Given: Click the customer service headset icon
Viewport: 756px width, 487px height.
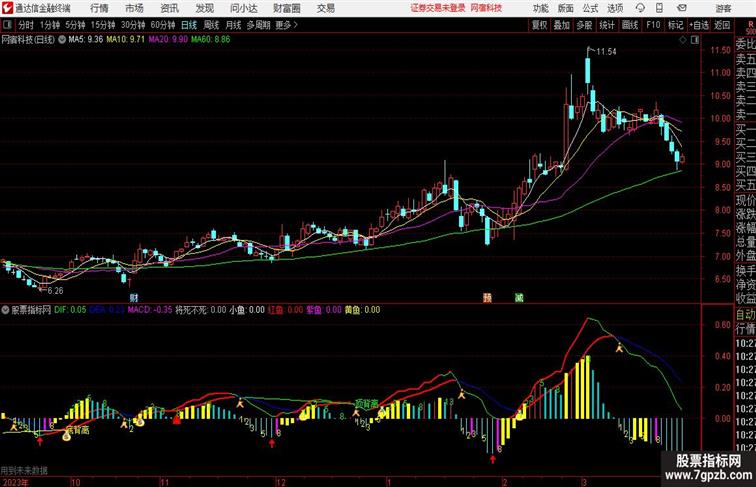Looking at the screenshot, I should point(640,8).
